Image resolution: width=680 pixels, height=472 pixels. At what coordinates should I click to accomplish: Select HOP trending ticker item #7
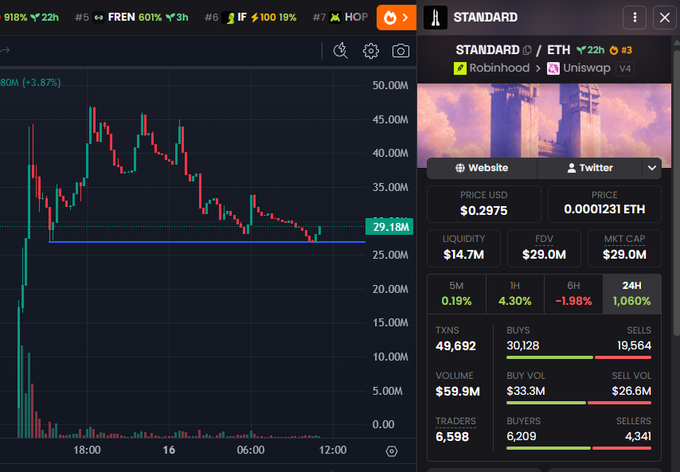[x=340, y=17]
